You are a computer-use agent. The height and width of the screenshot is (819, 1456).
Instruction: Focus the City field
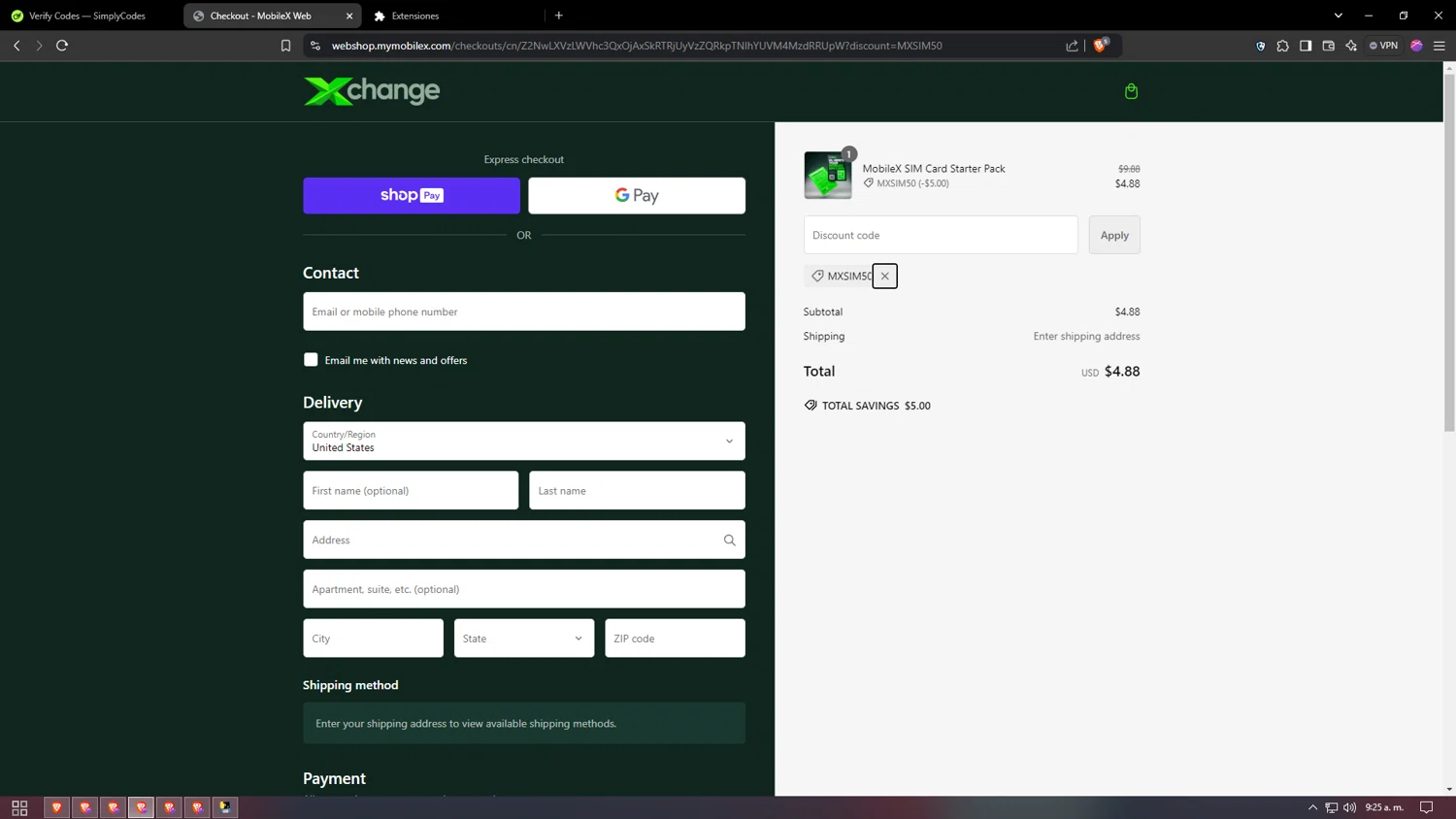coord(373,639)
